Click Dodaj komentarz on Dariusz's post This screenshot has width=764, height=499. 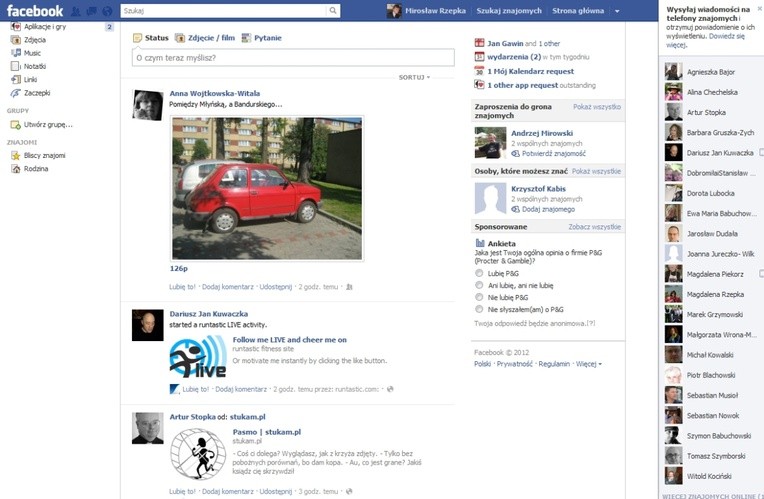point(241,389)
